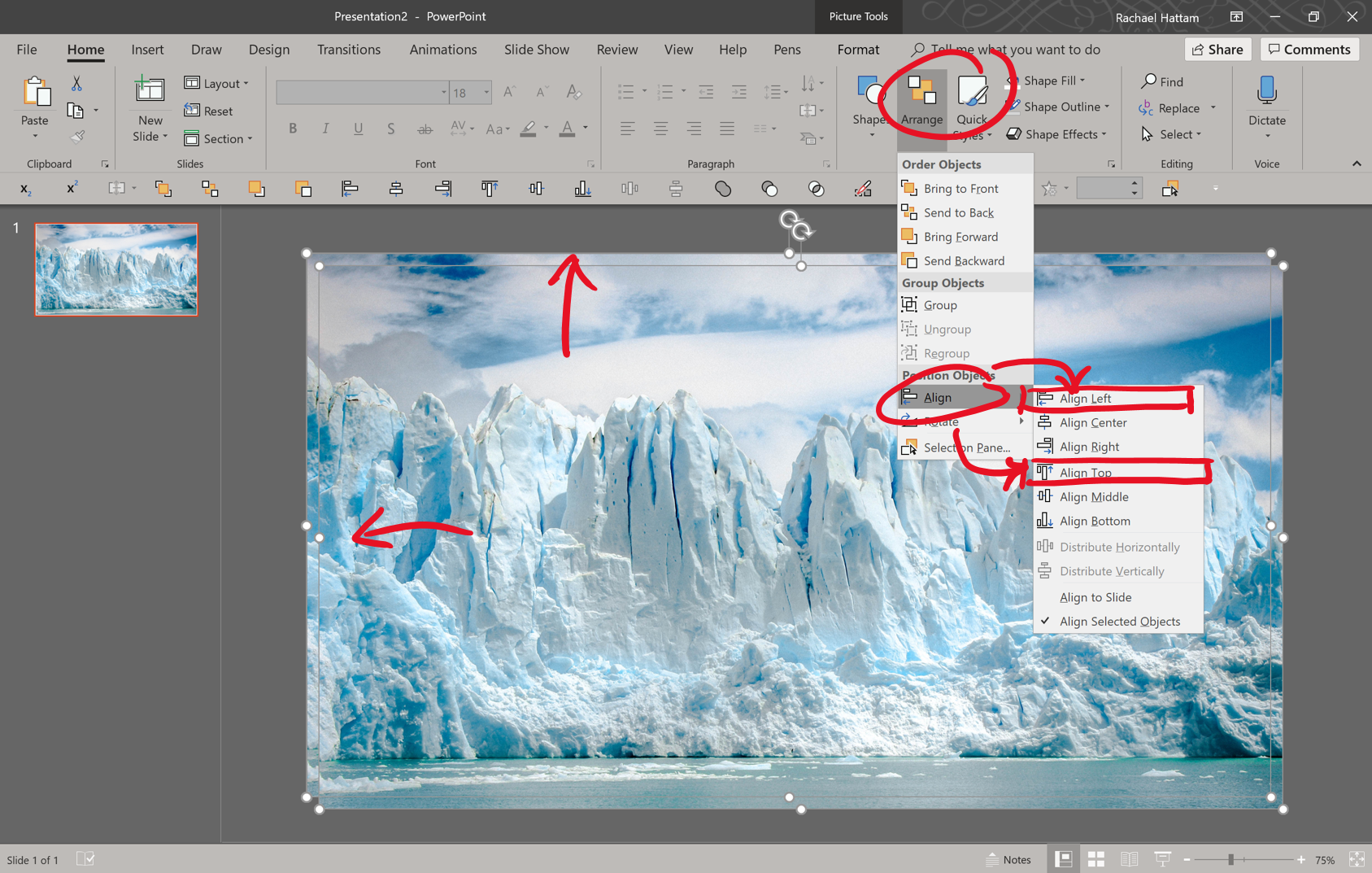
Task: Select the Superscript quick access icon
Action: (72, 188)
